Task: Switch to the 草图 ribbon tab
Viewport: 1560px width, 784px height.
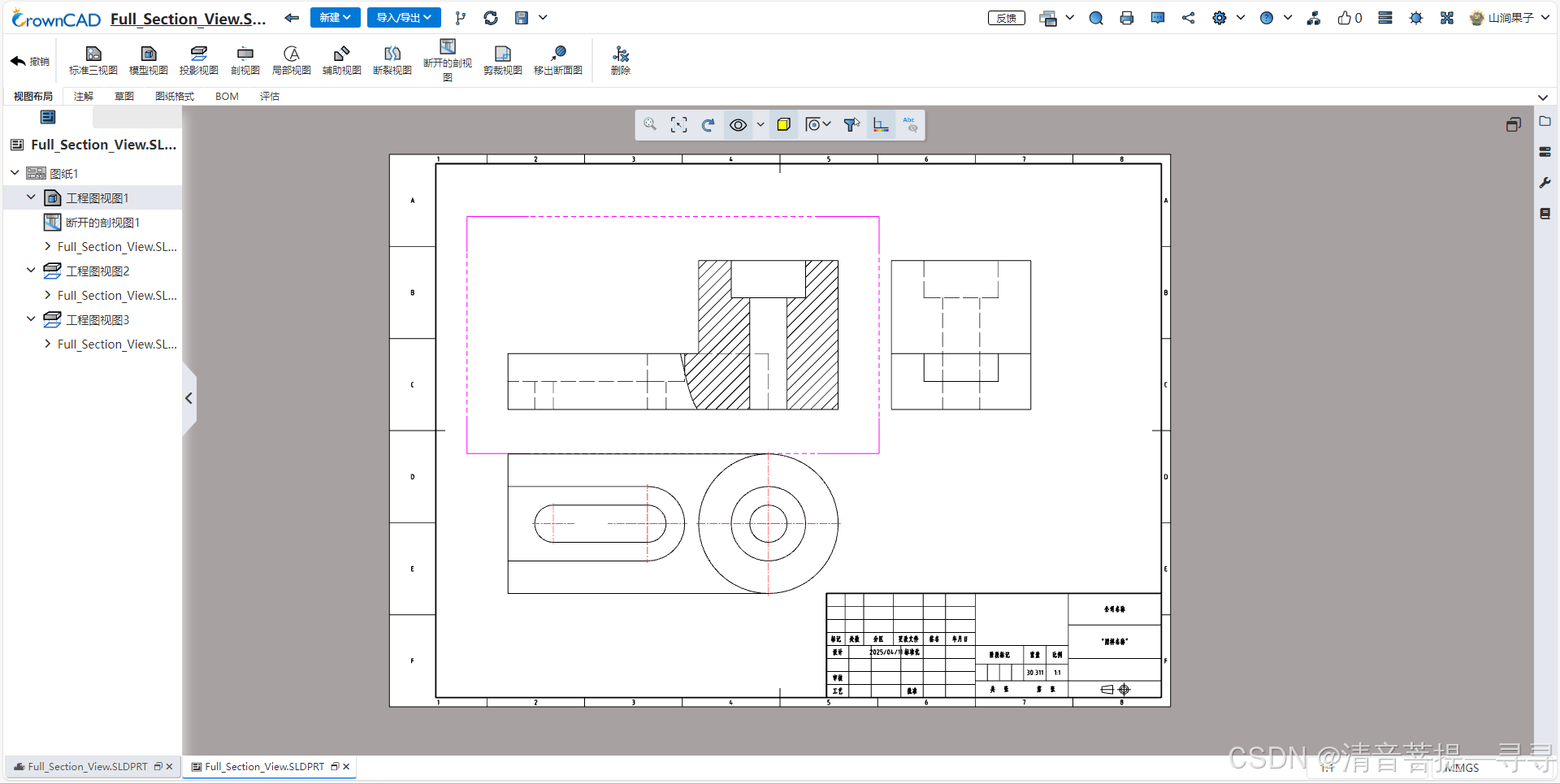Action: click(x=124, y=96)
